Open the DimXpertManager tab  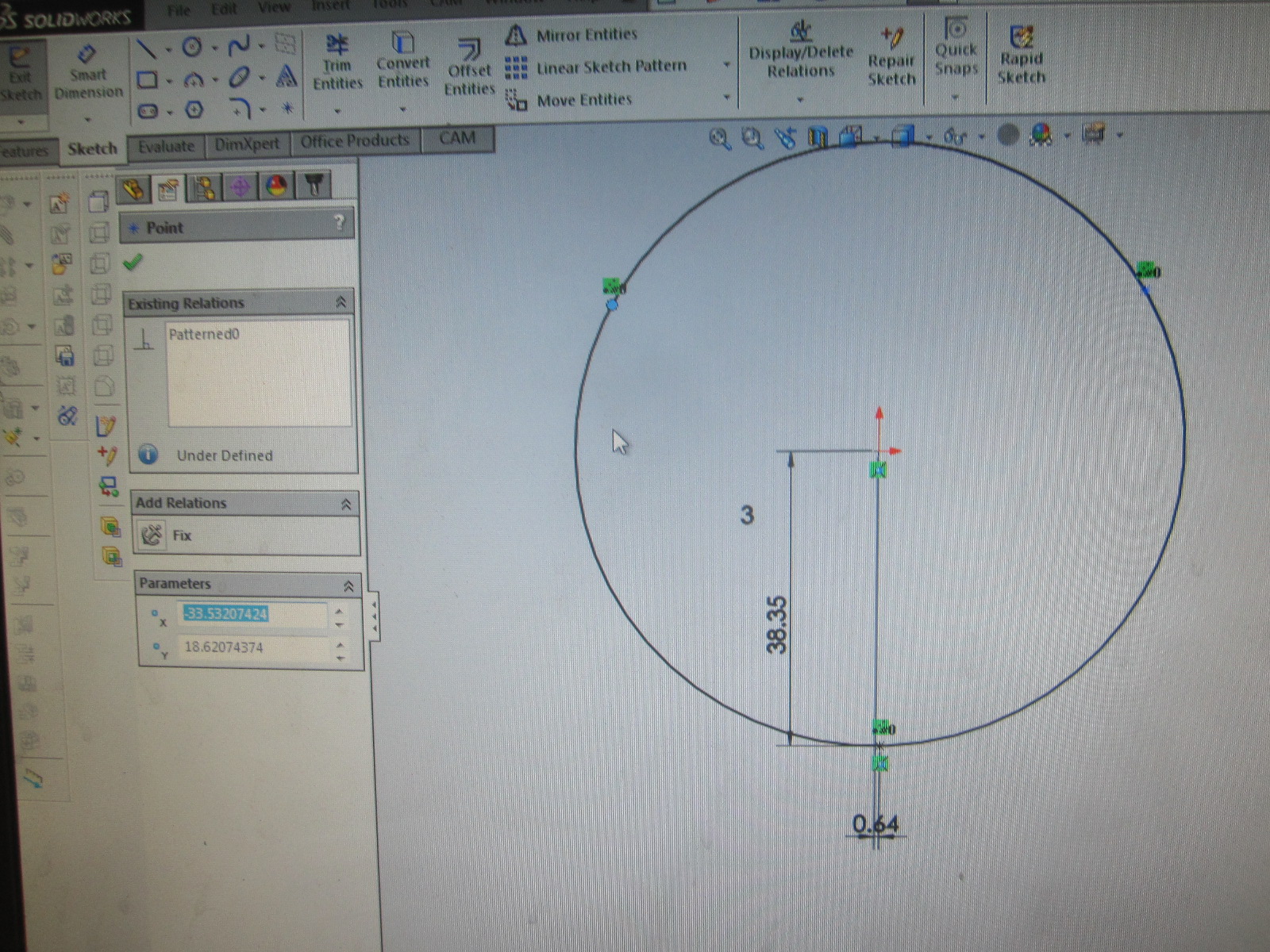241,187
